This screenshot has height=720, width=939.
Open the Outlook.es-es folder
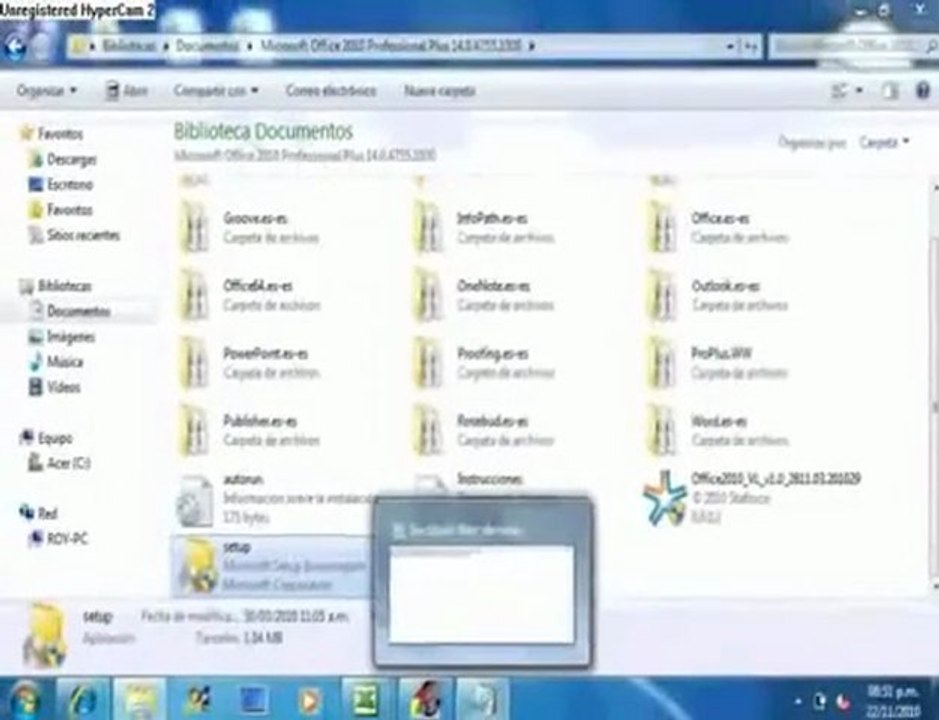tap(717, 295)
